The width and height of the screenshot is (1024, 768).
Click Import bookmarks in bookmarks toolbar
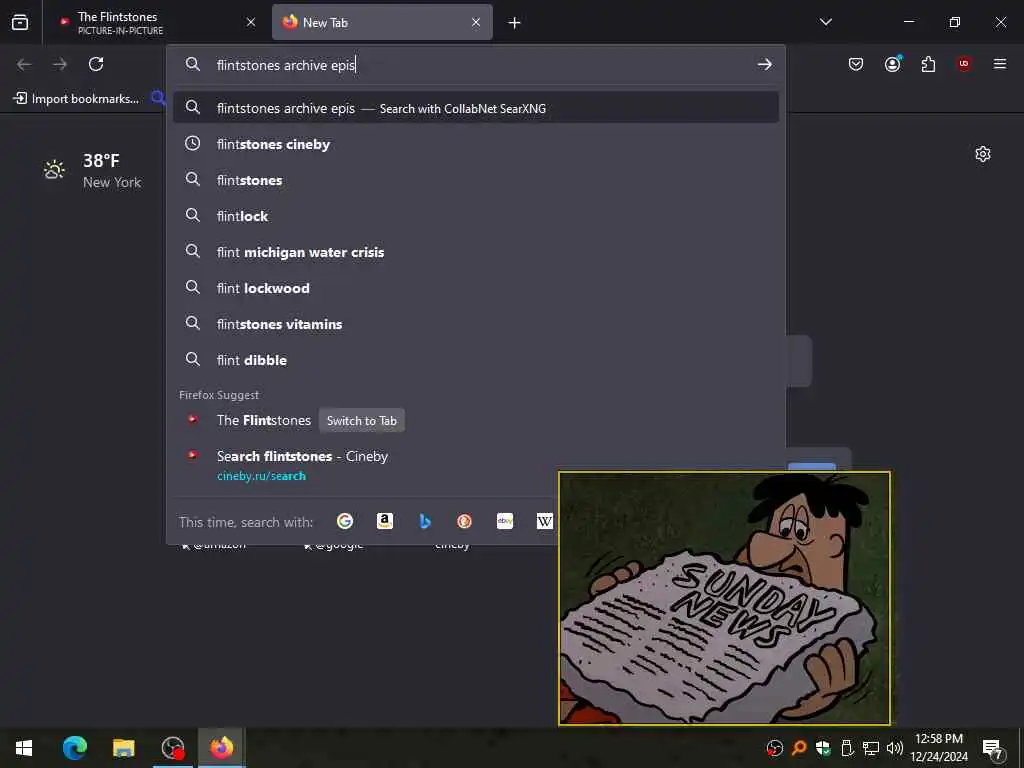tap(76, 99)
